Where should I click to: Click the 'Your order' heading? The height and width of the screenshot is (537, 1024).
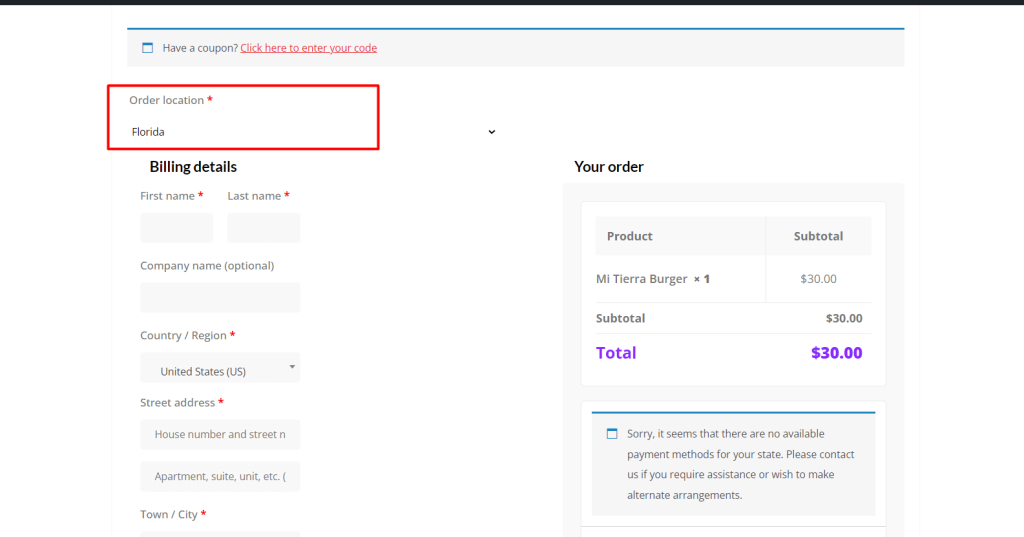[x=609, y=167]
